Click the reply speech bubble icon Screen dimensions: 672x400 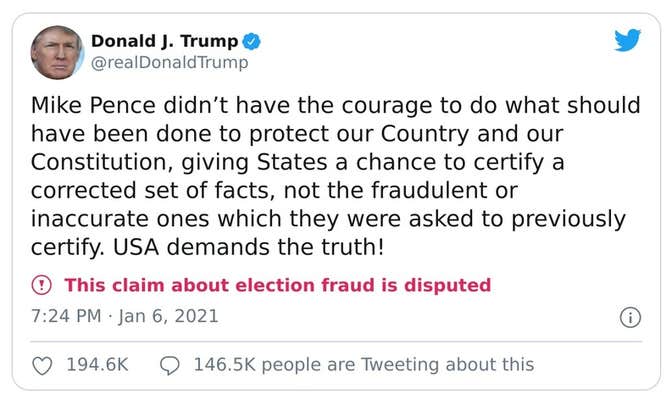(170, 366)
